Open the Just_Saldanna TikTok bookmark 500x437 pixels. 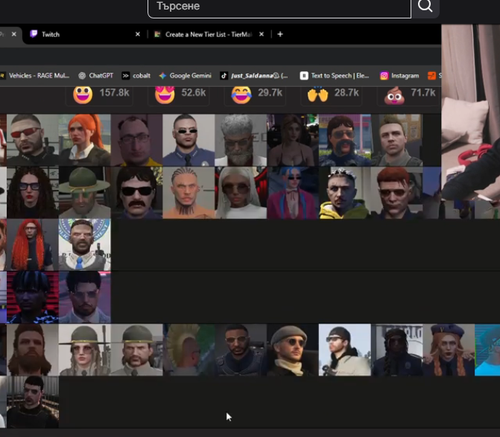click(x=254, y=76)
